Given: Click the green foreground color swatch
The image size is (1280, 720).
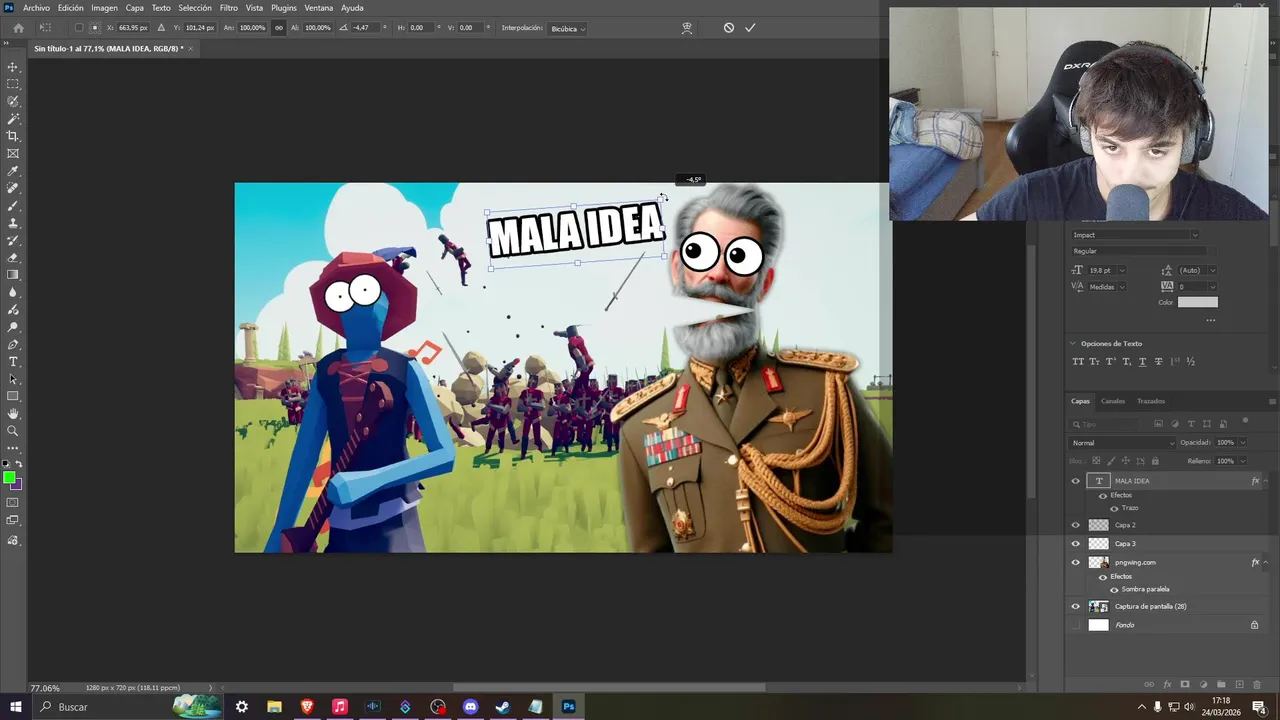Looking at the screenshot, I should click(x=9, y=477).
